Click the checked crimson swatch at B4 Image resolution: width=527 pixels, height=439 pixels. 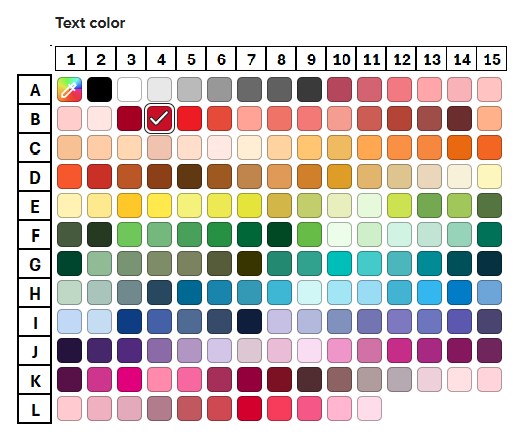(x=159, y=118)
